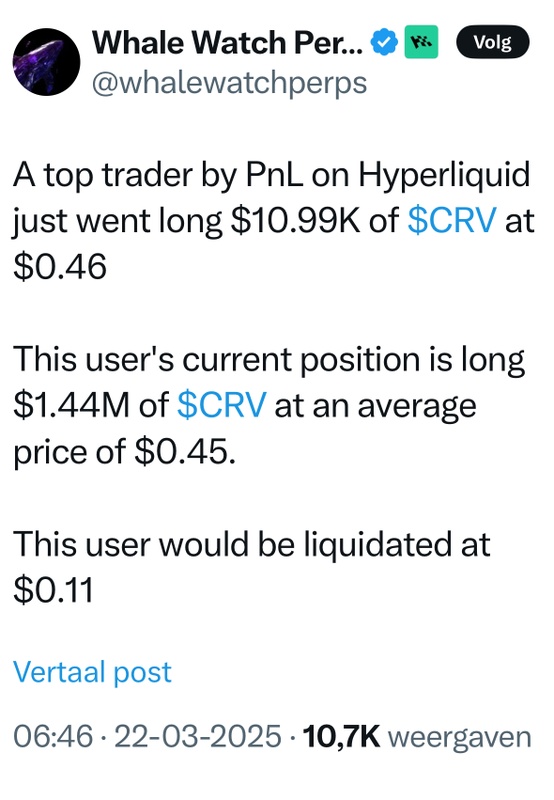Click the "This user's current position" paragraph

pos(269,406)
